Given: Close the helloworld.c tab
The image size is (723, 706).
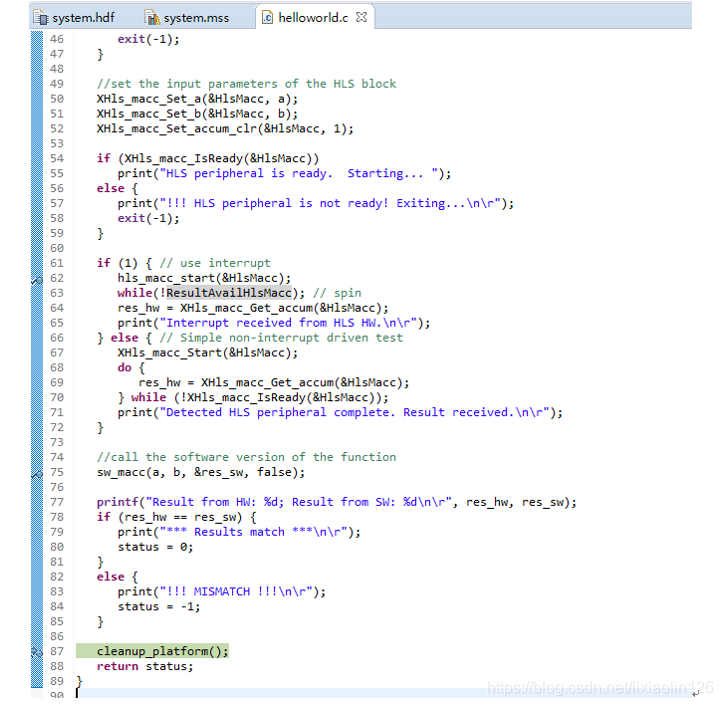Looking at the screenshot, I should pyautogui.click(x=362, y=17).
